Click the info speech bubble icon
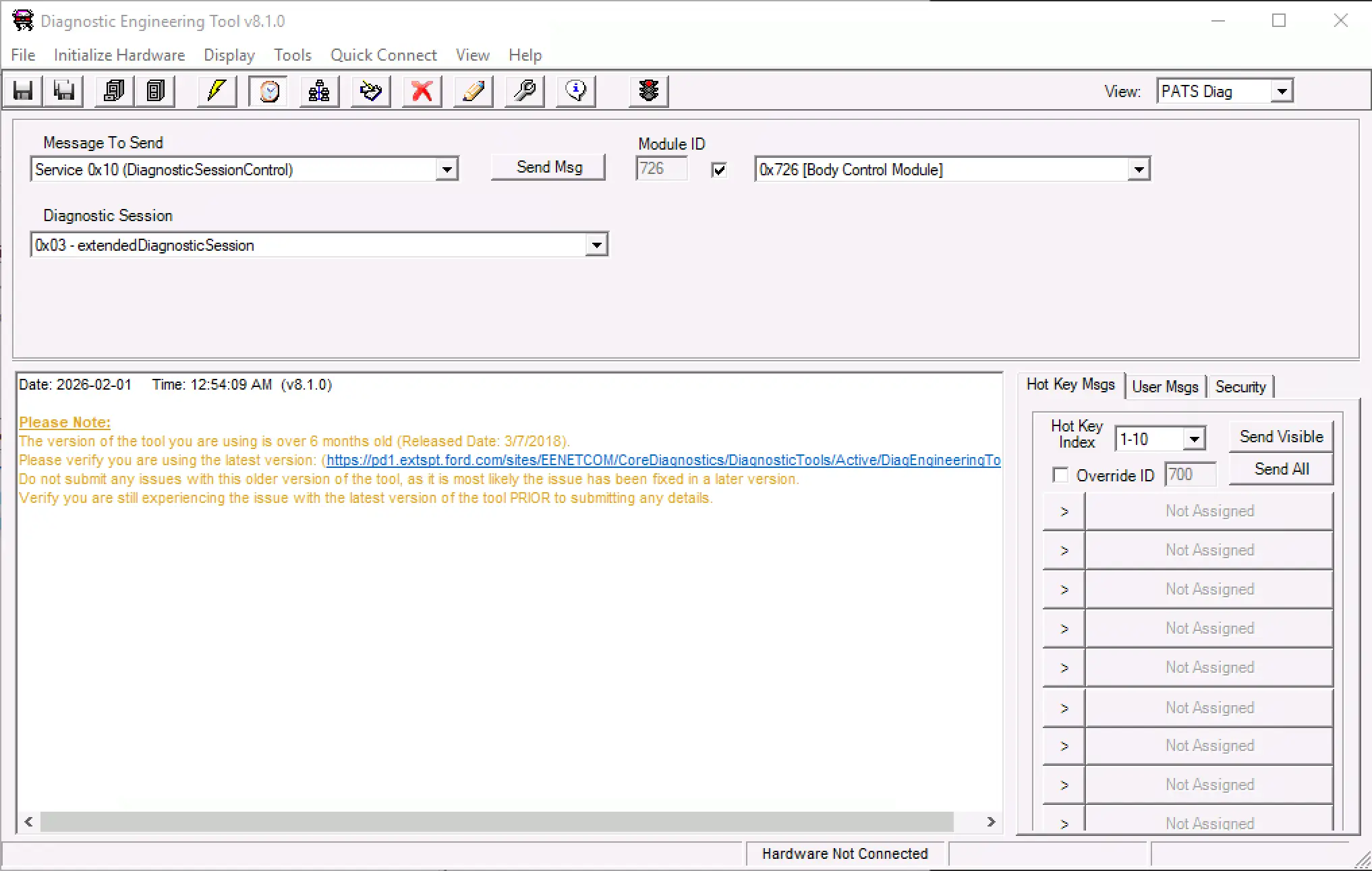 576,91
